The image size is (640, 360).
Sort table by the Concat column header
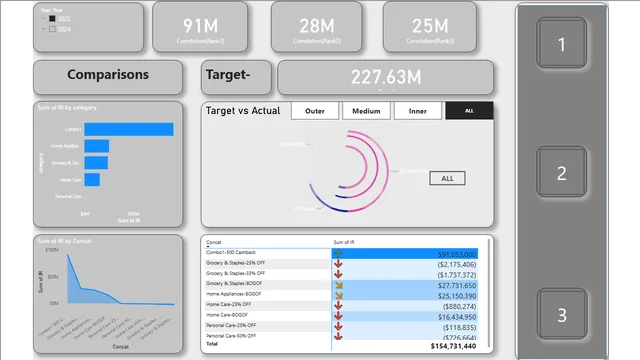click(x=213, y=242)
